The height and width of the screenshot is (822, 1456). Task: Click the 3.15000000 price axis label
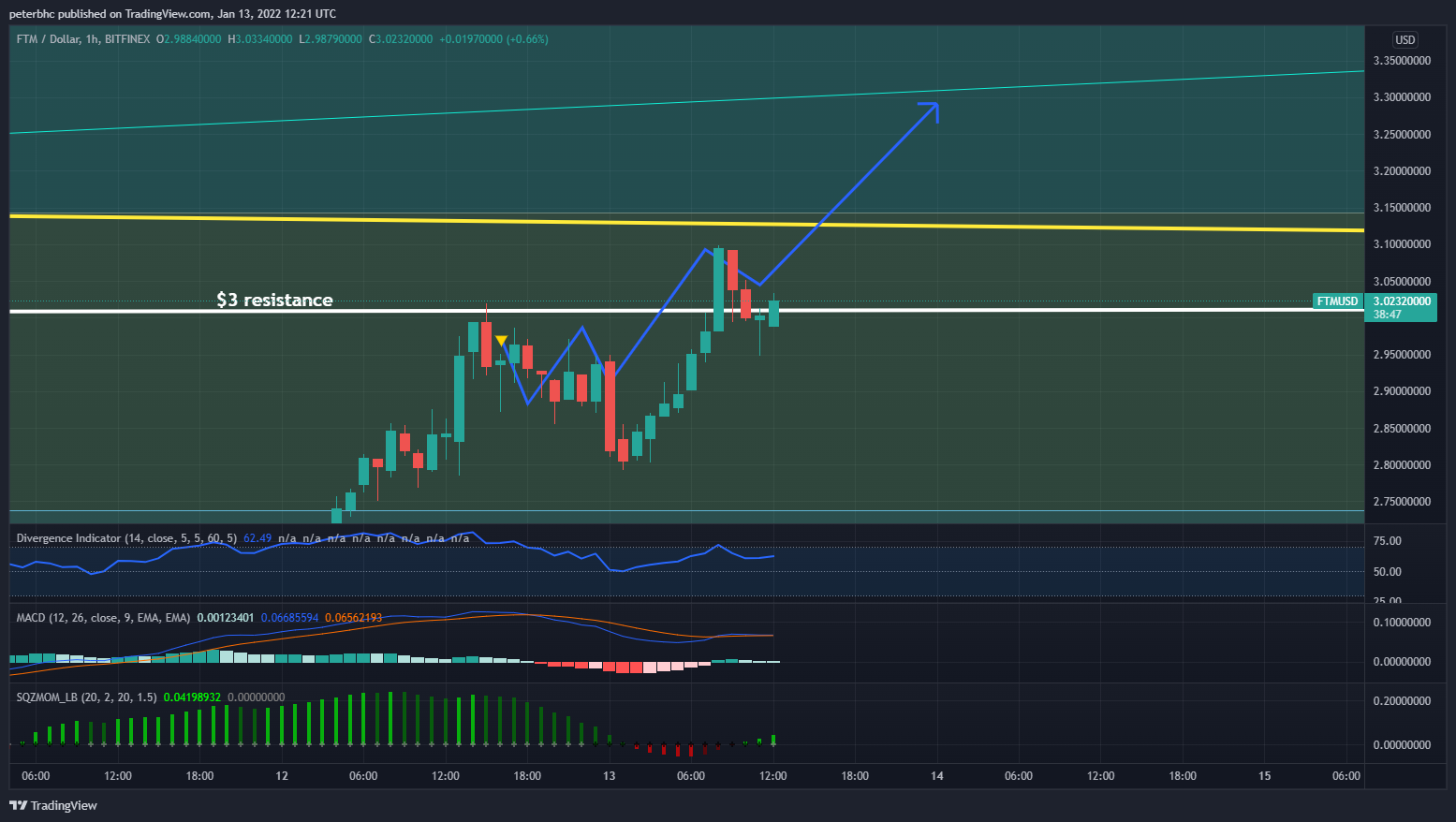tap(1402, 208)
